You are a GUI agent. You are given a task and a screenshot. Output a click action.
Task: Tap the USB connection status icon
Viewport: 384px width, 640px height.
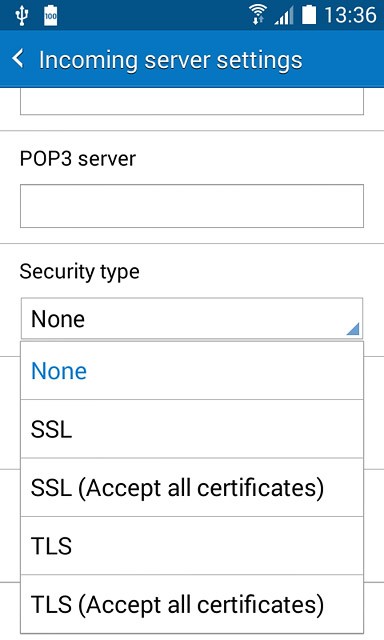point(21,16)
